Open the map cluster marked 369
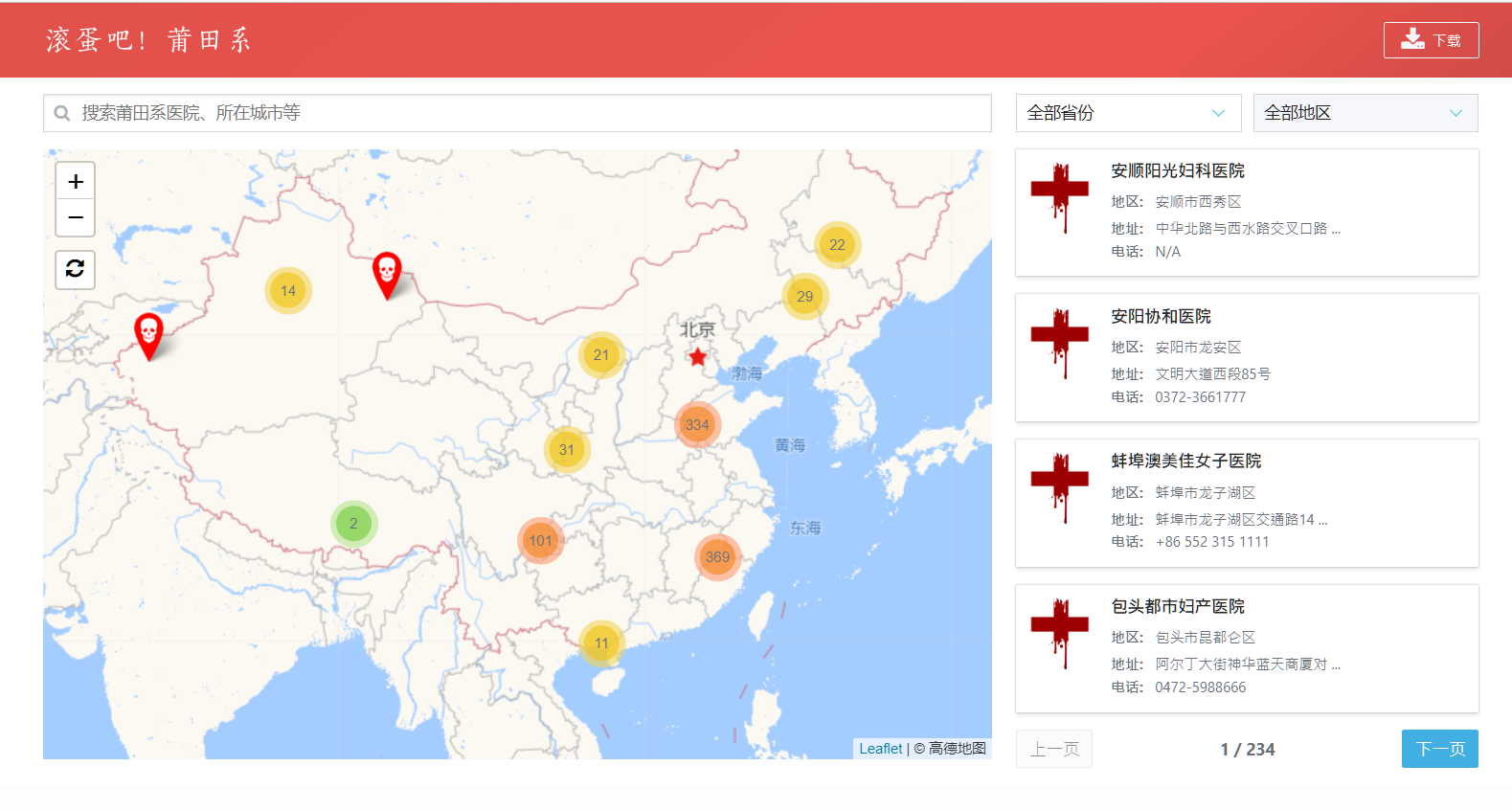Viewport: 1512px width, 811px height. [718, 557]
